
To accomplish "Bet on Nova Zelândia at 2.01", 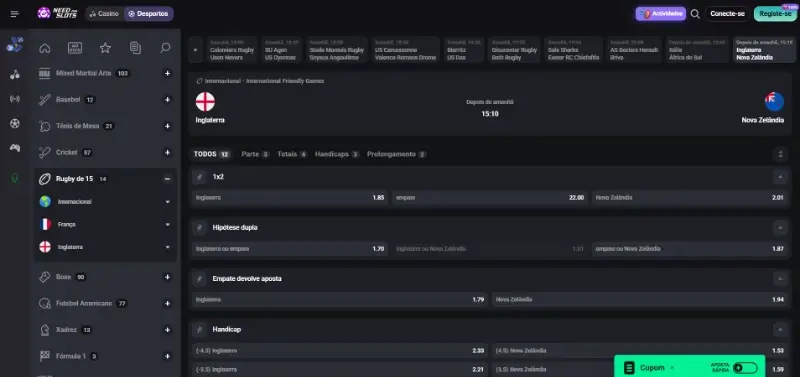I will [x=689, y=197].
